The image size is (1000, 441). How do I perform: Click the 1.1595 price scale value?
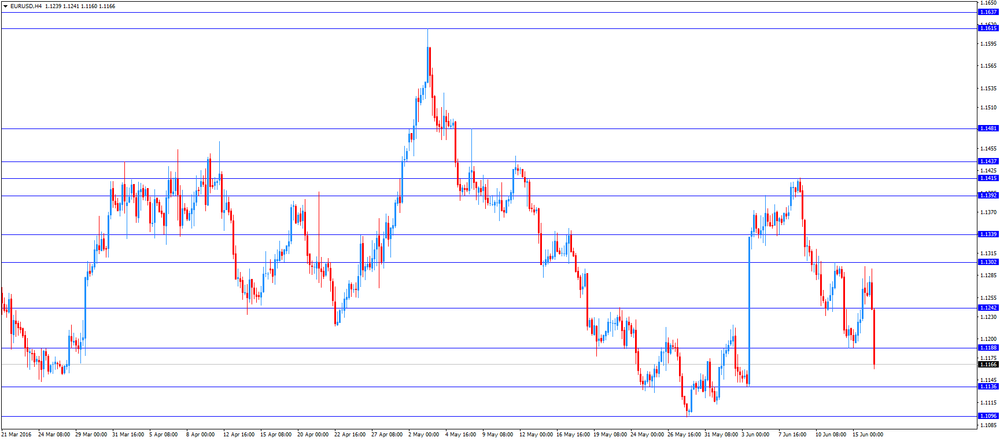tap(989, 44)
